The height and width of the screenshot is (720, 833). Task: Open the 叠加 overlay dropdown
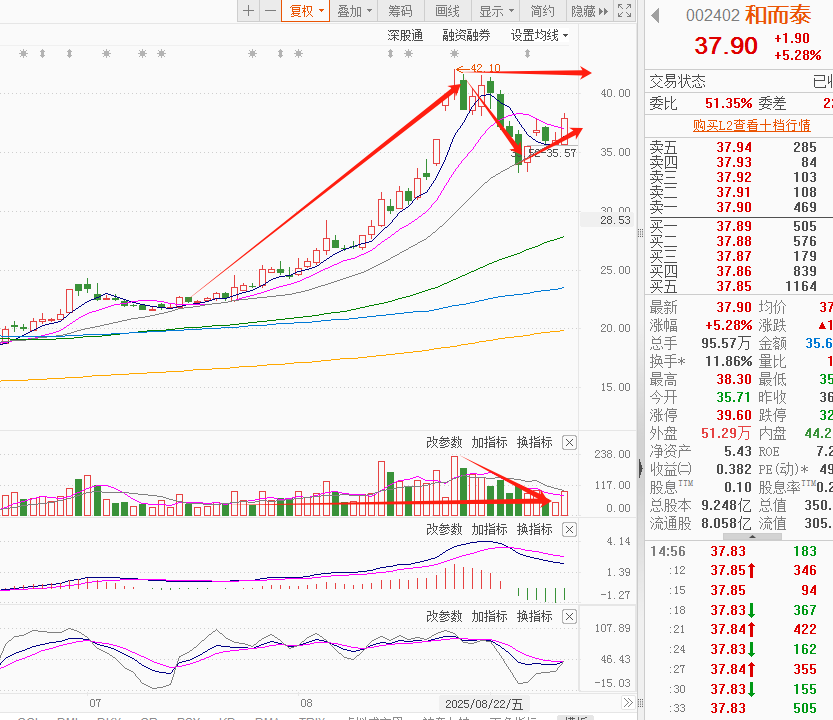click(354, 11)
